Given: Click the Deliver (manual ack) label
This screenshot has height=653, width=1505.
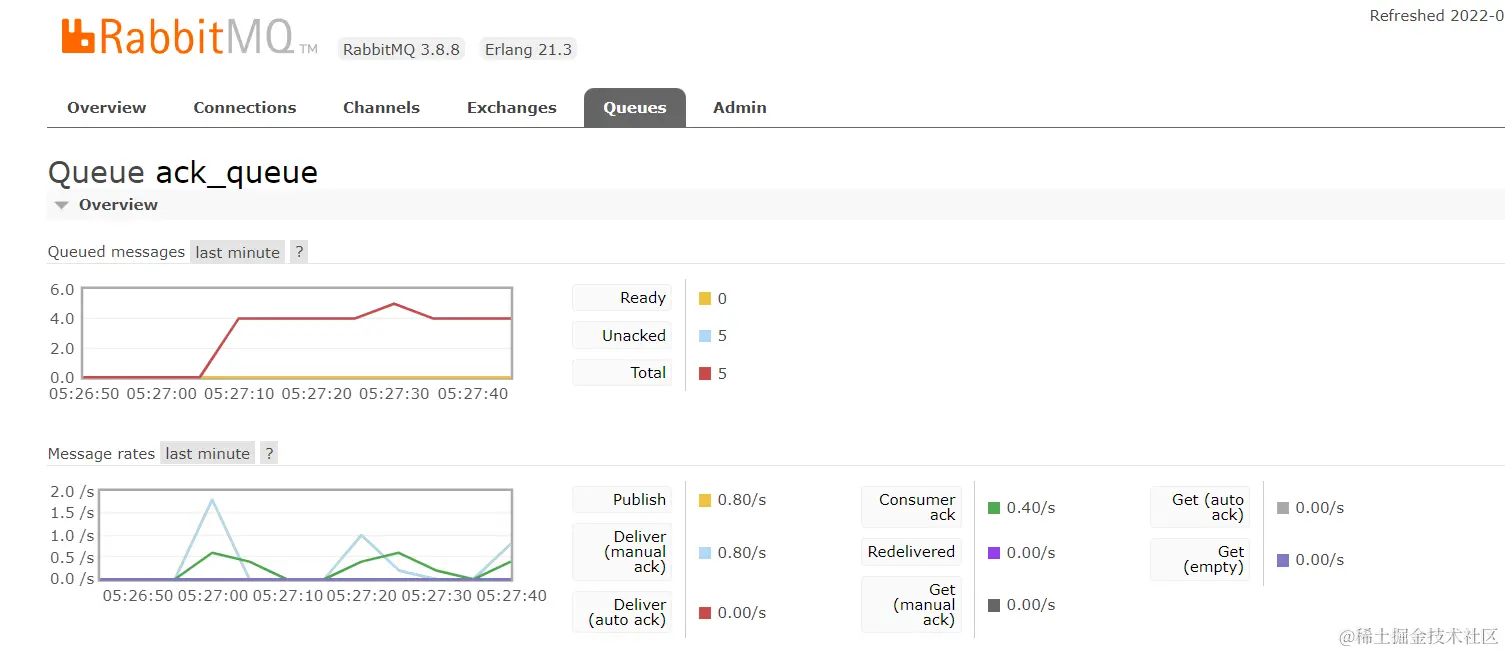Looking at the screenshot, I should coord(622,552).
